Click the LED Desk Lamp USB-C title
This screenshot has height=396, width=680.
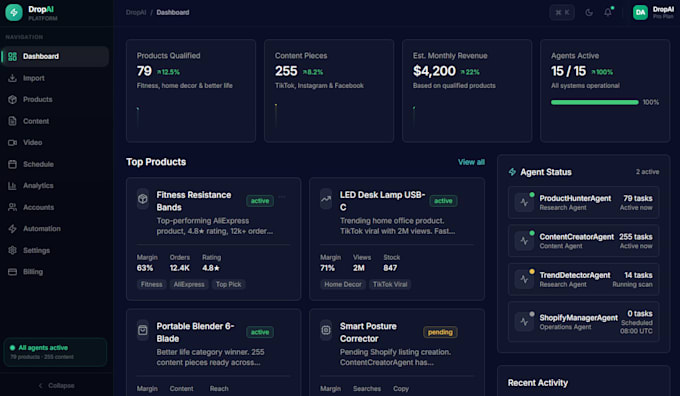(382, 201)
